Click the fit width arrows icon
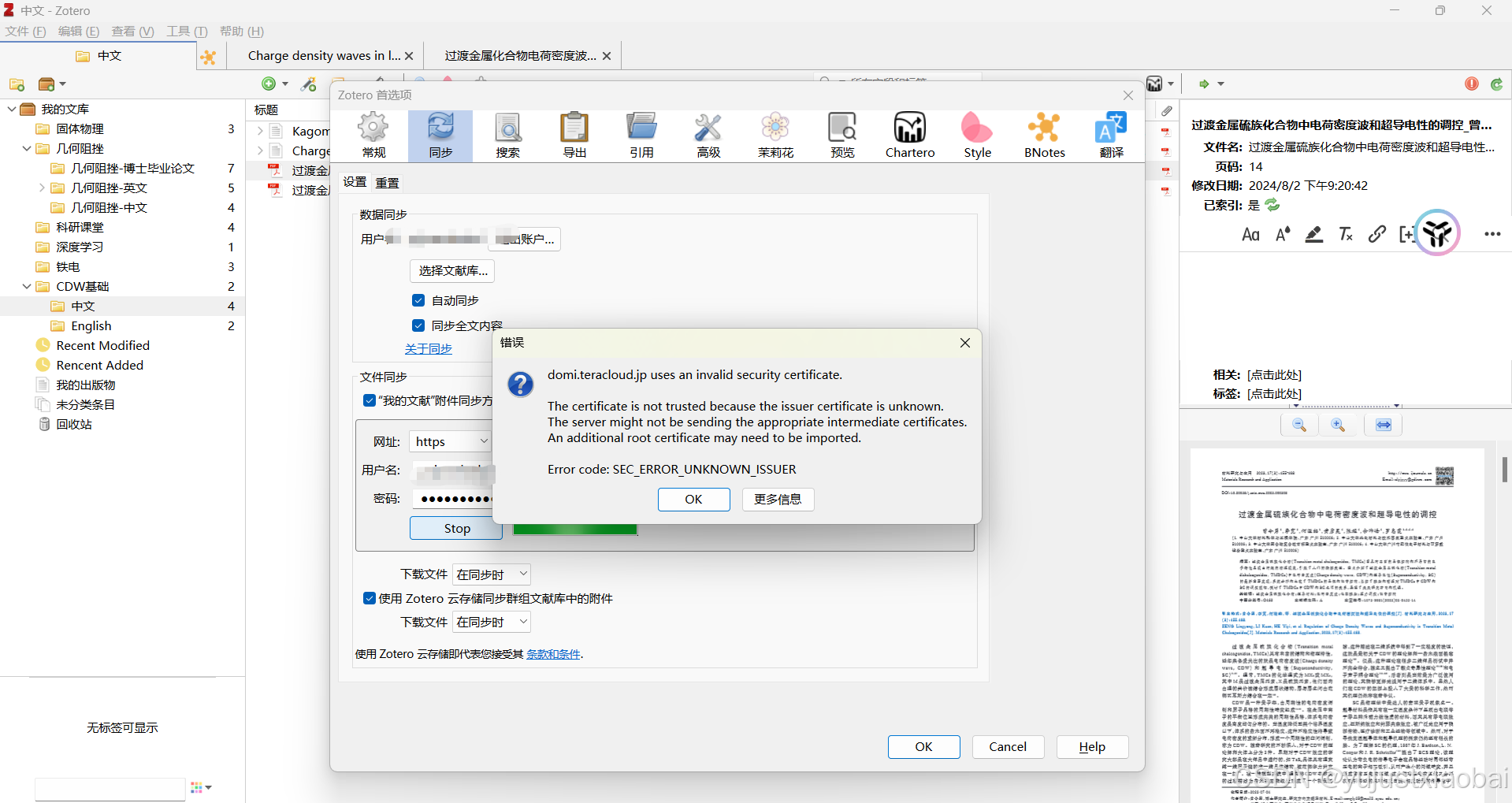Image resolution: width=1512 pixels, height=803 pixels. point(1384,425)
